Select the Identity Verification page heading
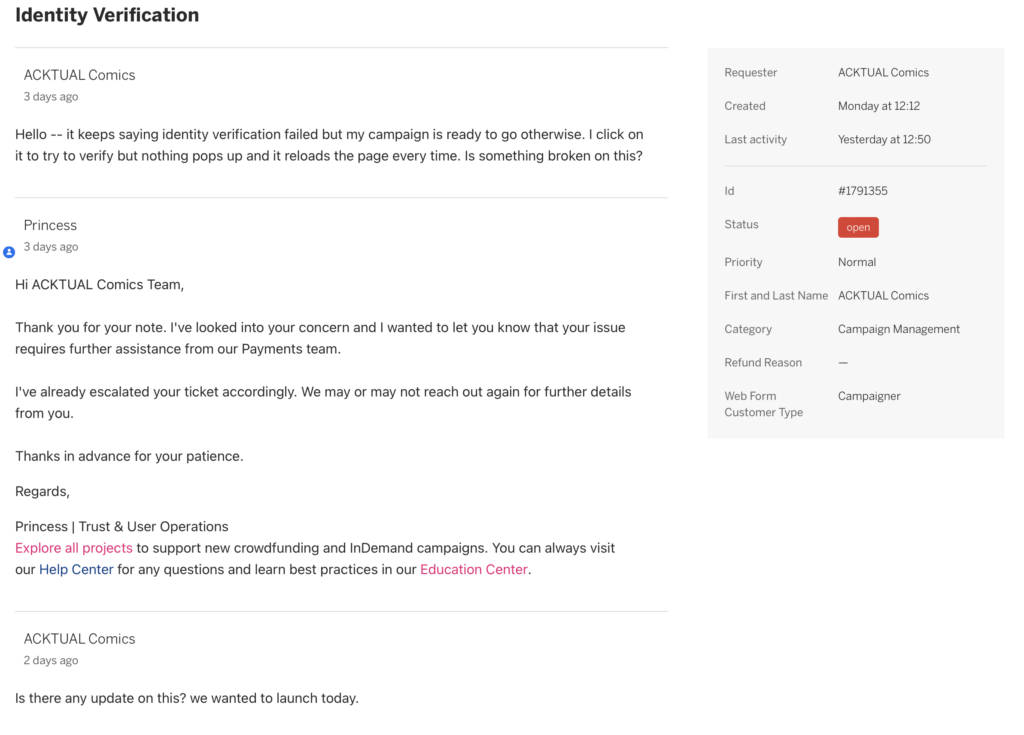Image resolution: width=1024 pixels, height=735 pixels. (107, 15)
